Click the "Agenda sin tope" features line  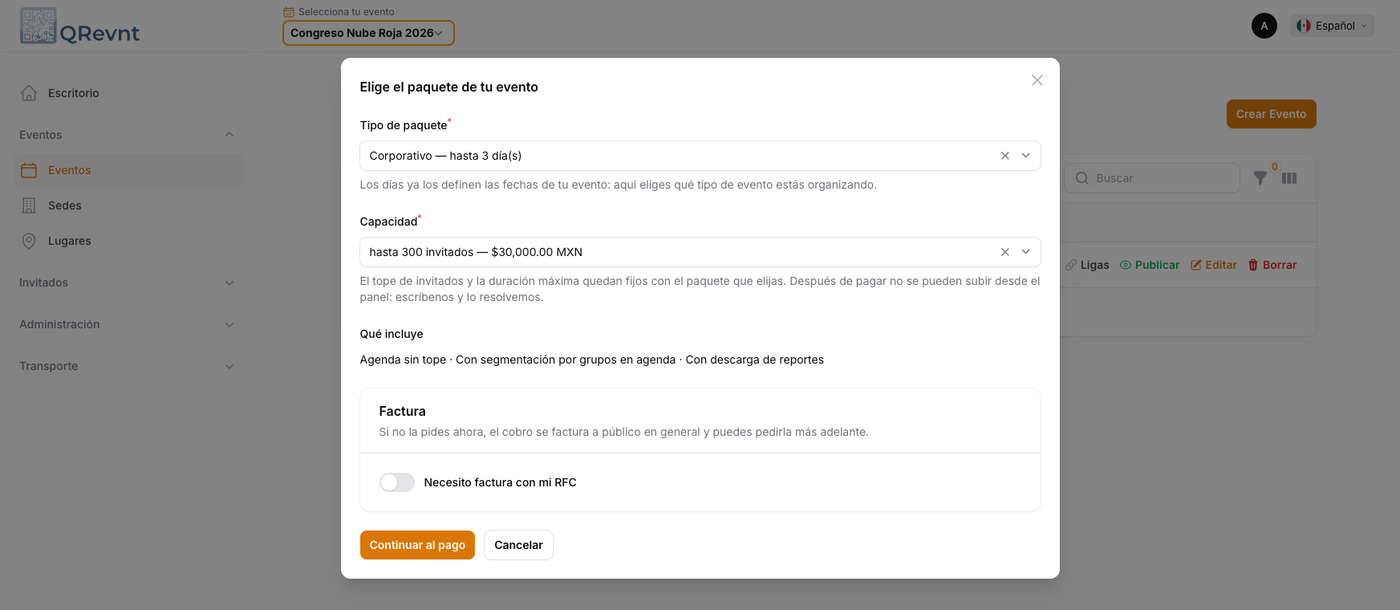pyautogui.click(x=592, y=360)
